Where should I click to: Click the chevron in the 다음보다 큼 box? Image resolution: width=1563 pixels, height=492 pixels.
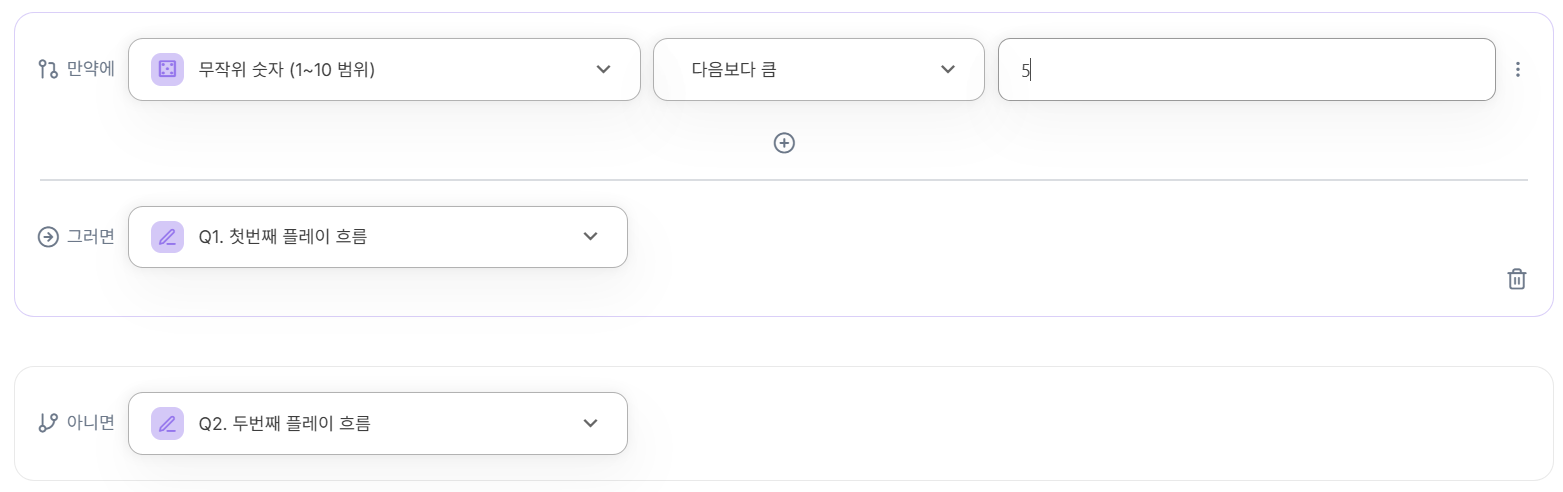coord(948,69)
